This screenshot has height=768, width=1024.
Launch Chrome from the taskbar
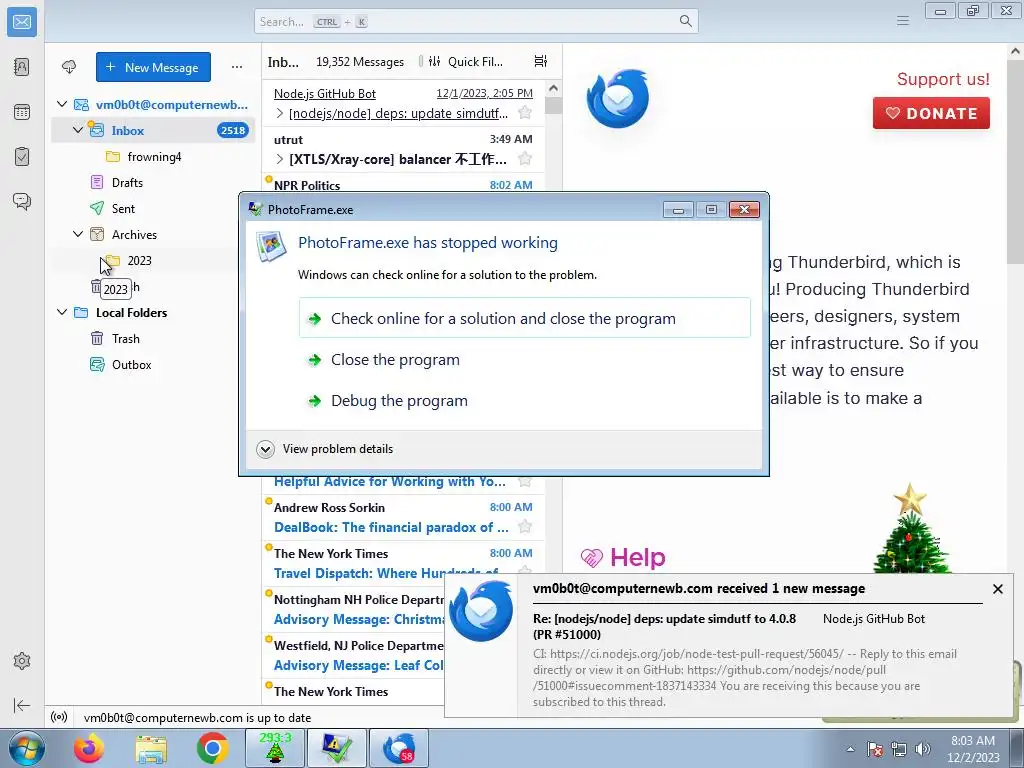pyautogui.click(x=212, y=748)
